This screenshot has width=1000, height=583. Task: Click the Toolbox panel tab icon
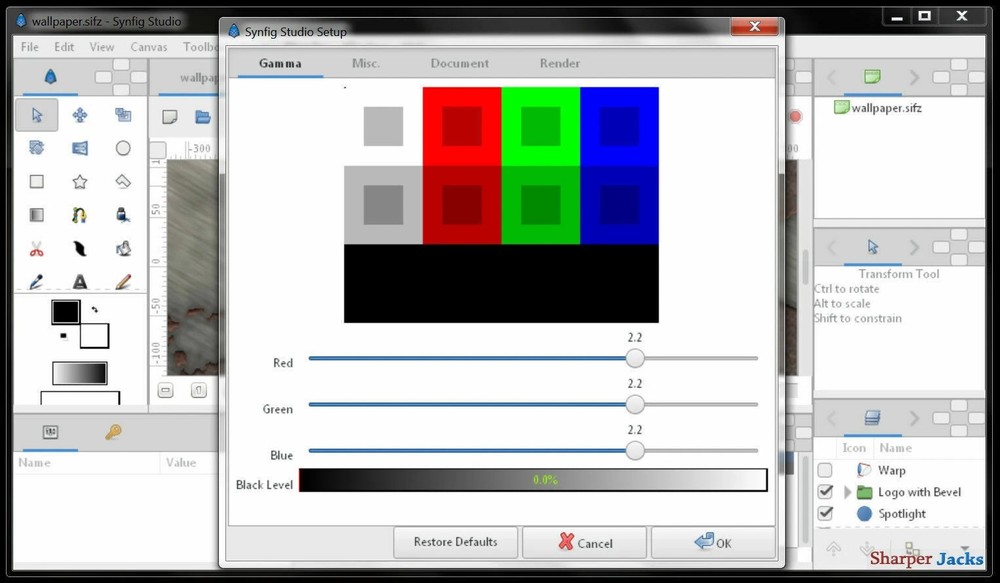pos(50,77)
